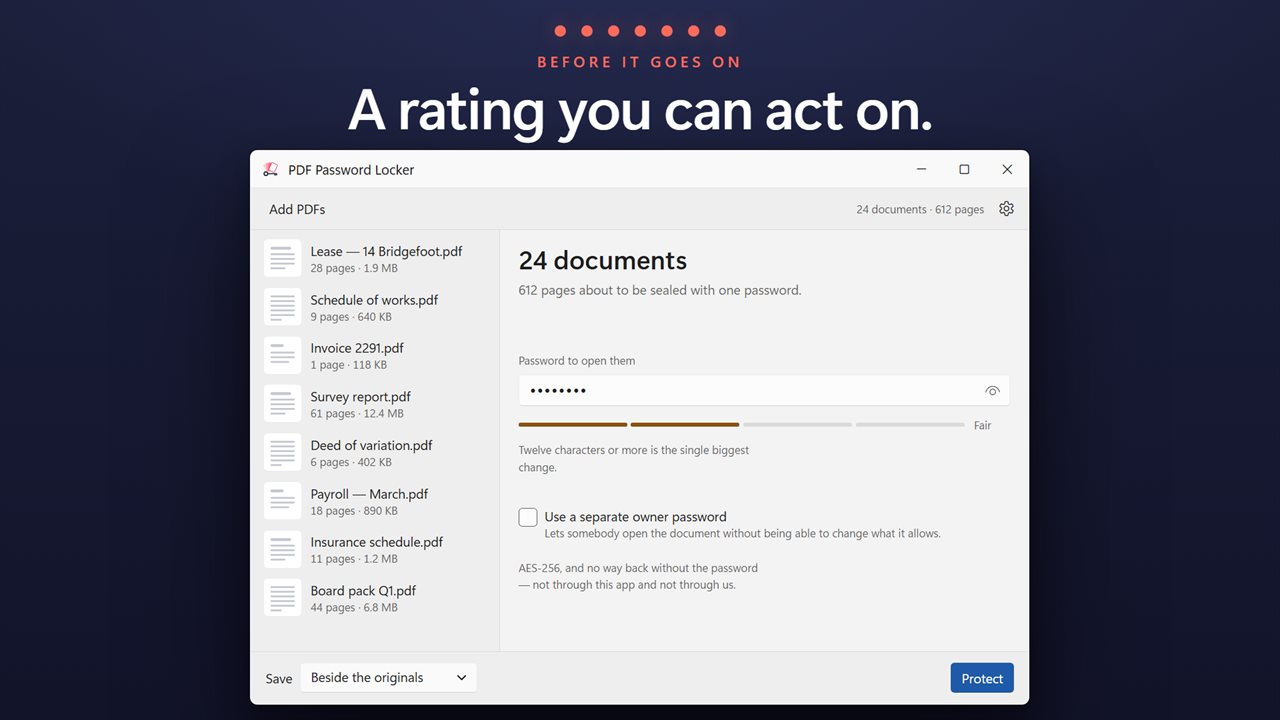Enable Use a separate owner password

528,517
